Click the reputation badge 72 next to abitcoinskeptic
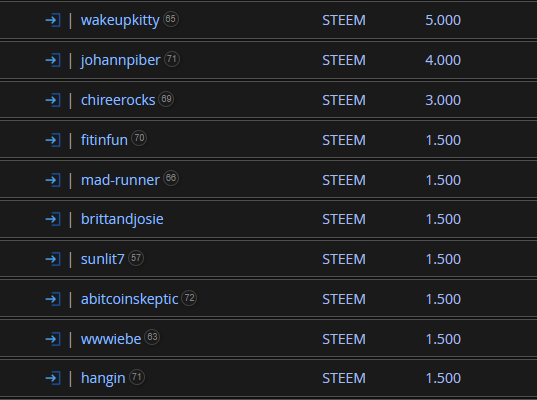The width and height of the screenshot is (537, 400). [x=189, y=298]
